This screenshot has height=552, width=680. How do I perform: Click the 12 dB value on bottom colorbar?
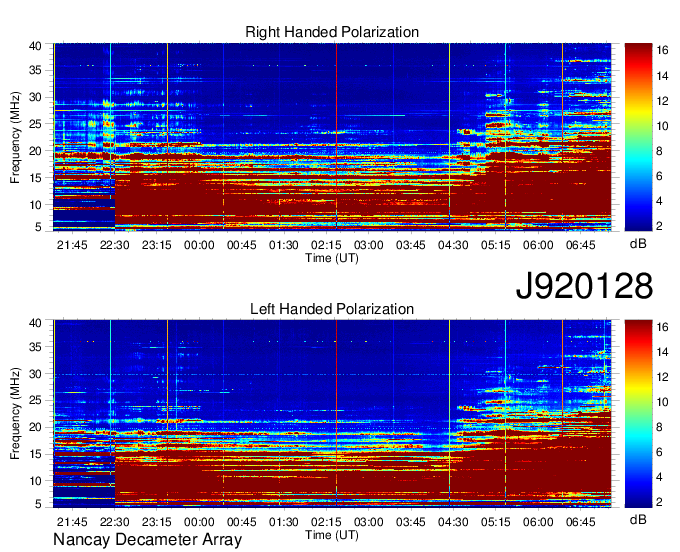click(x=662, y=377)
